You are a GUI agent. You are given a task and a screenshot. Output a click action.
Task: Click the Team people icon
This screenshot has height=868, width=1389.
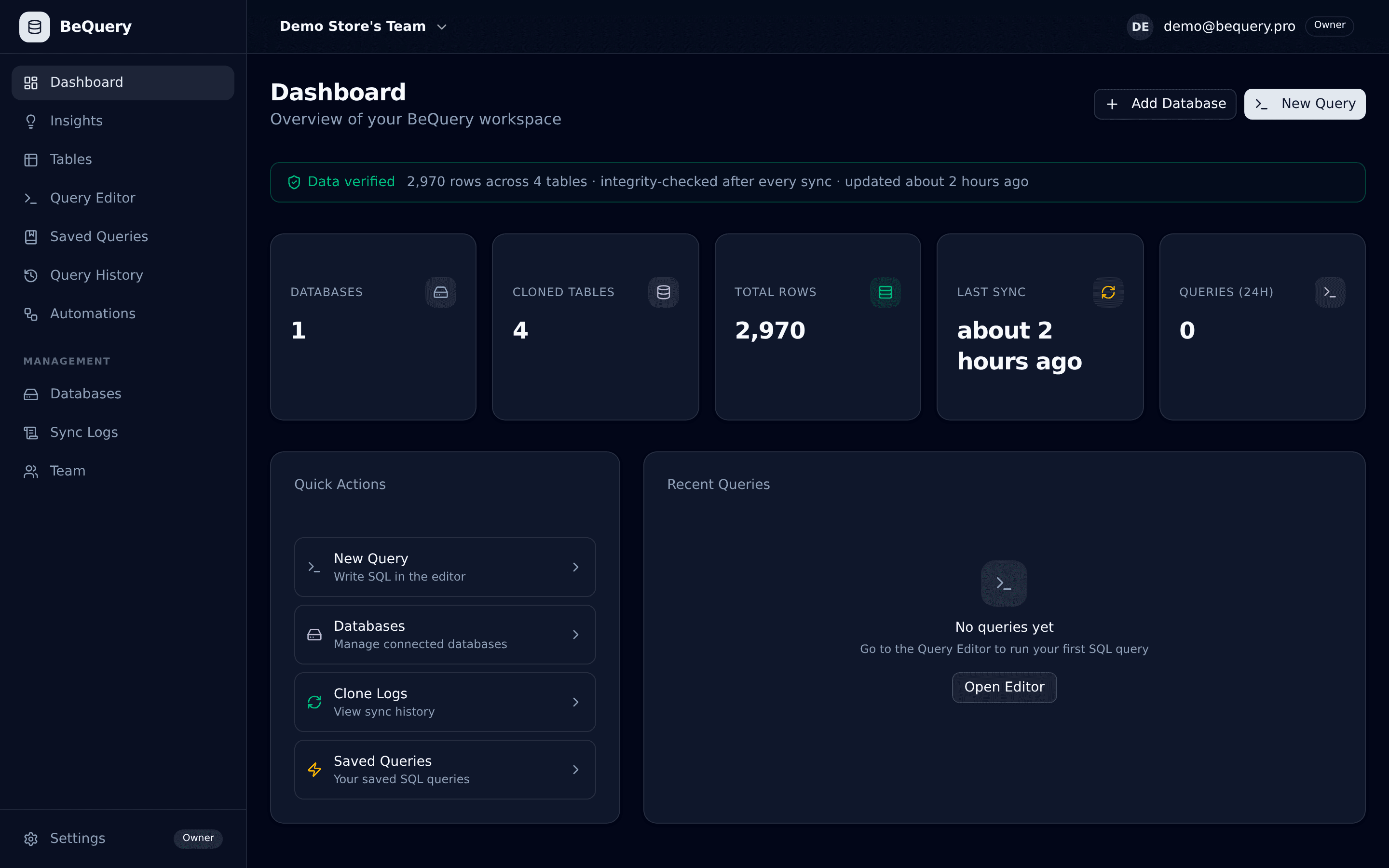pos(31,471)
